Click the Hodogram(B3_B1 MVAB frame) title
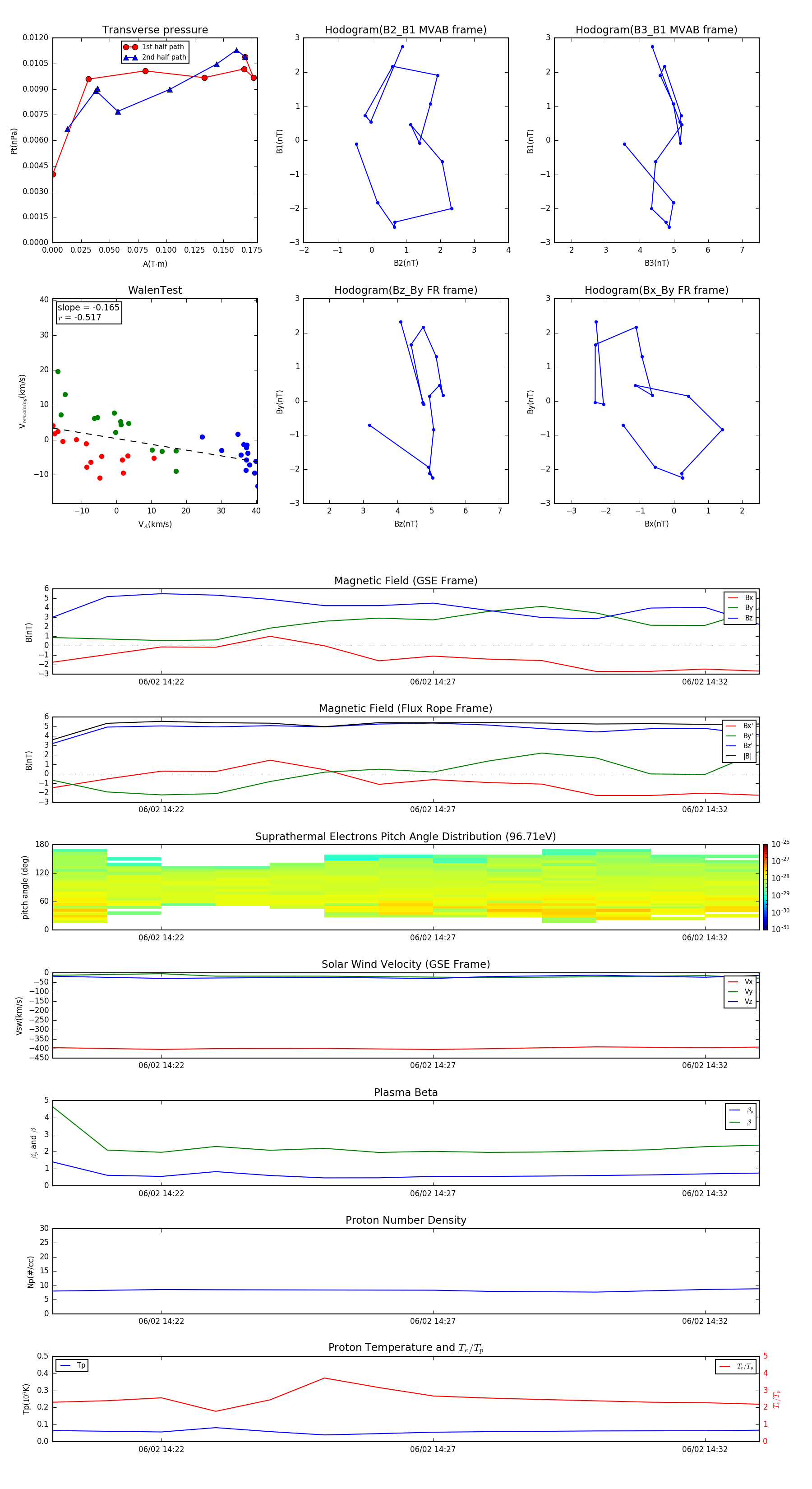This screenshot has height=1489, width=812. pyautogui.click(x=656, y=30)
